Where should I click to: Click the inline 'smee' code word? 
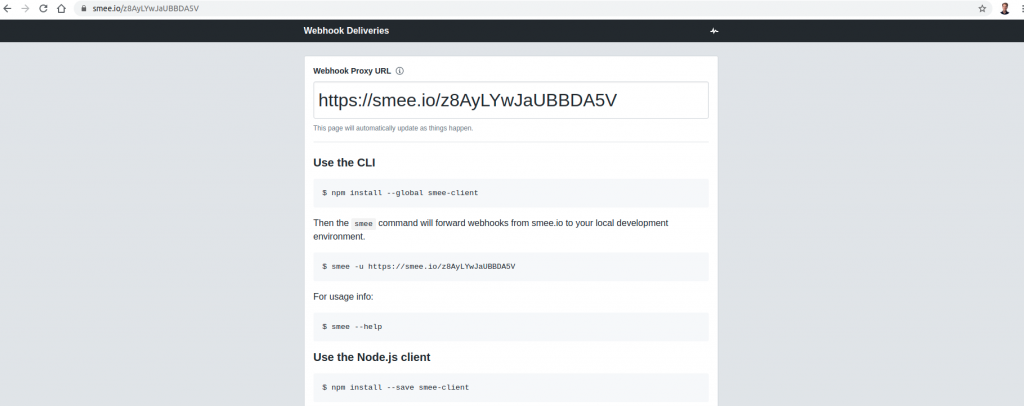click(364, 223)
